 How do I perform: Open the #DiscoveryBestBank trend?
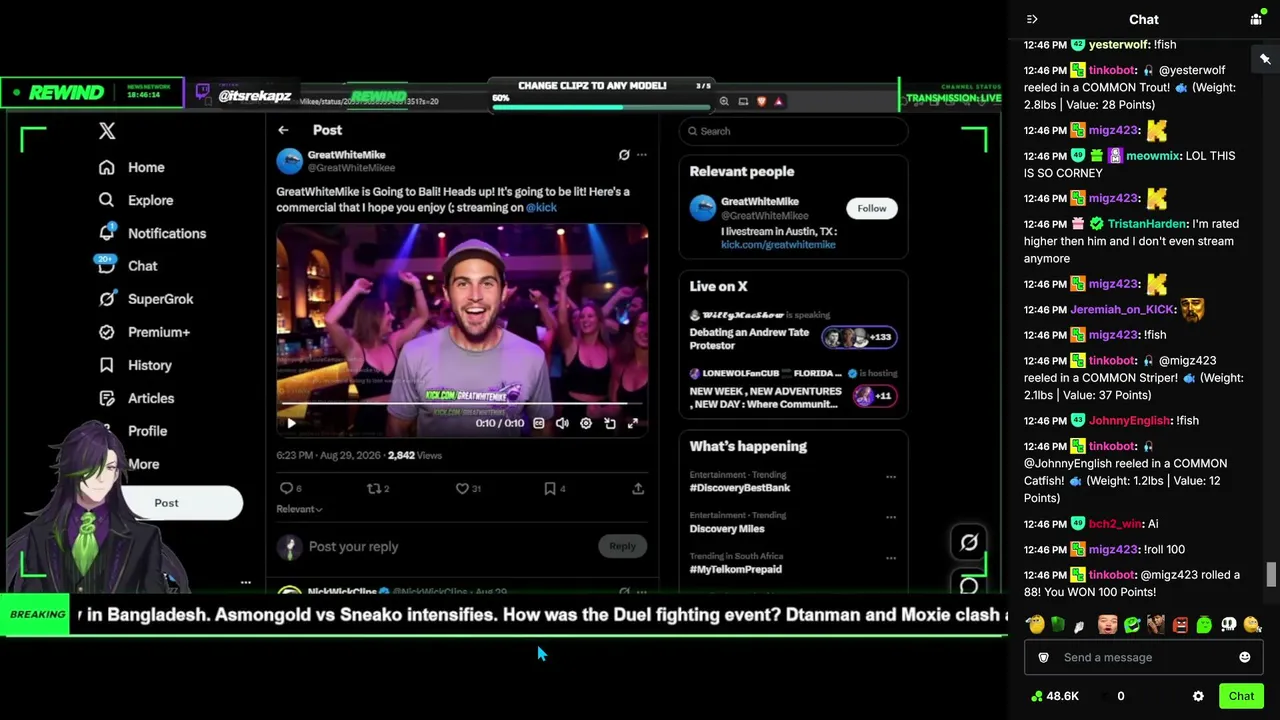tap(740, 487)
